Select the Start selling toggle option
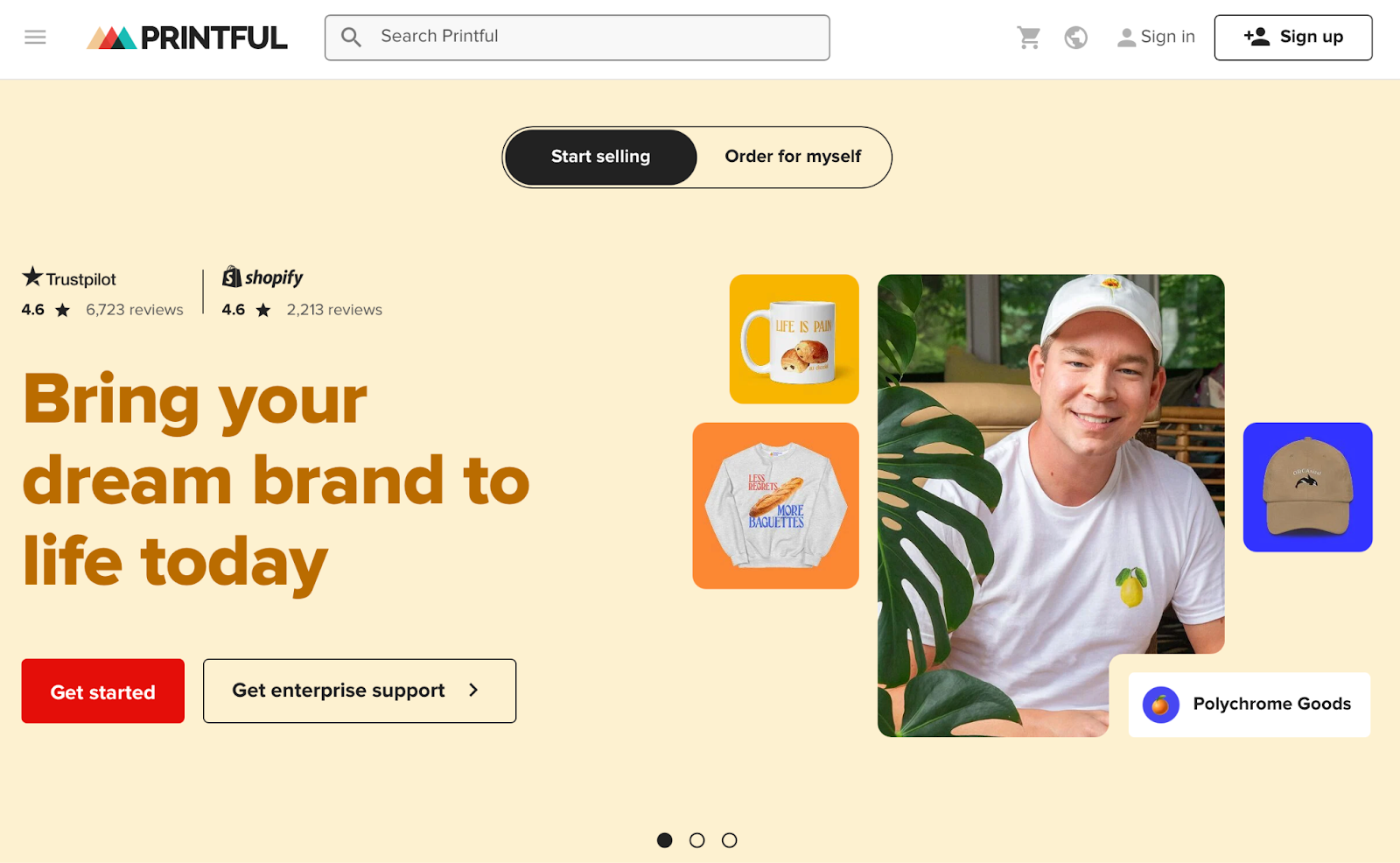 [x=600, y=157]
